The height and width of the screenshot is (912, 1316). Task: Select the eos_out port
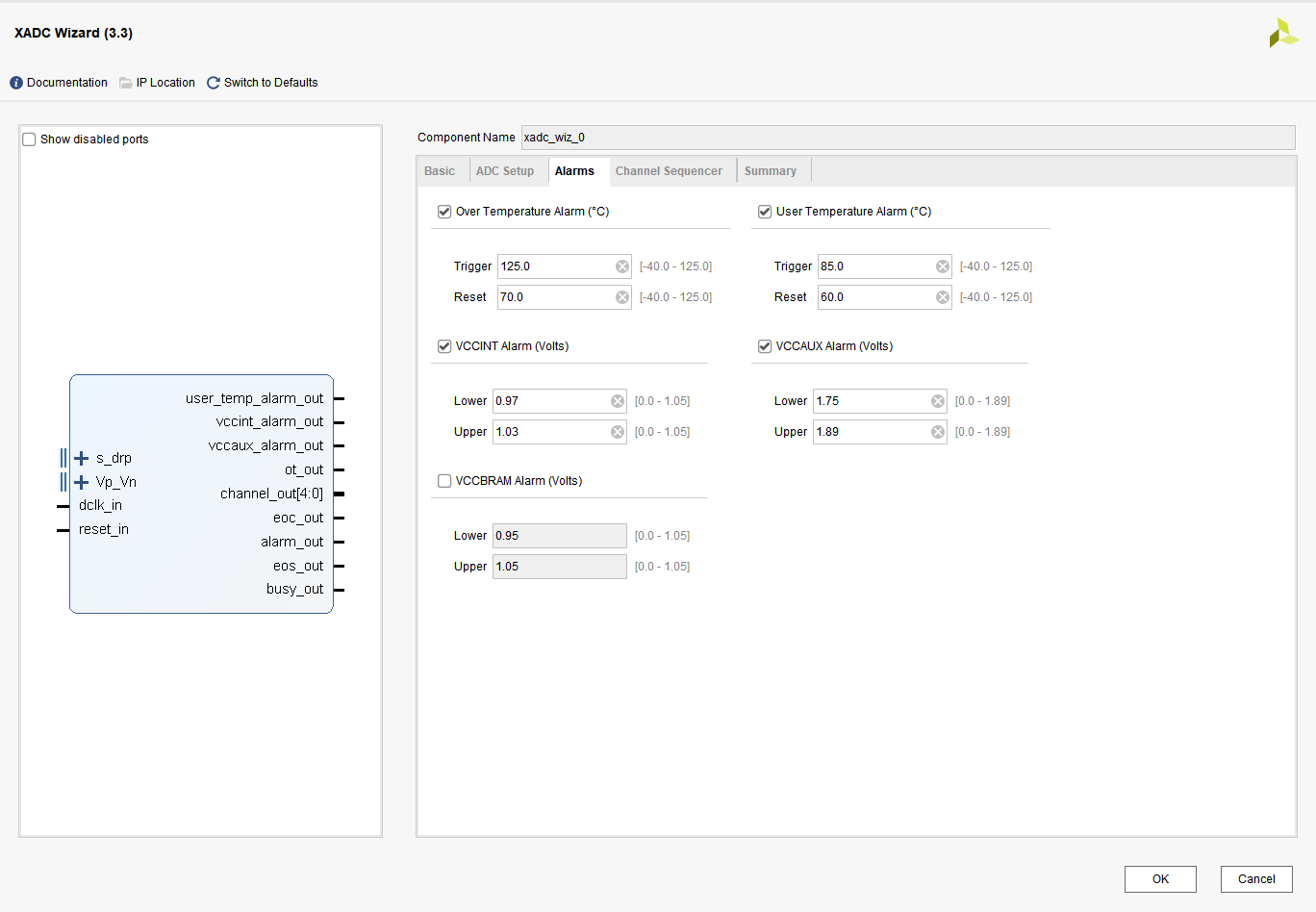[298, 566]
